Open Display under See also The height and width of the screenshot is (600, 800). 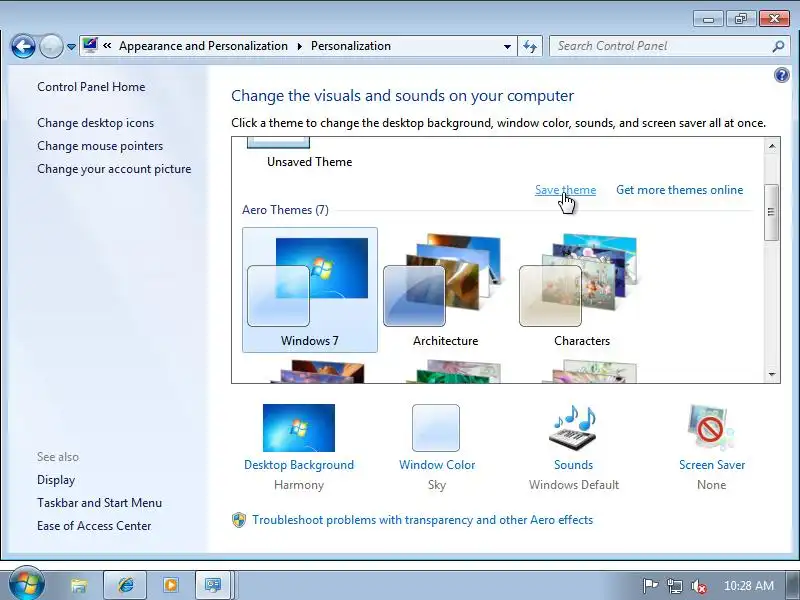(56, 480)
